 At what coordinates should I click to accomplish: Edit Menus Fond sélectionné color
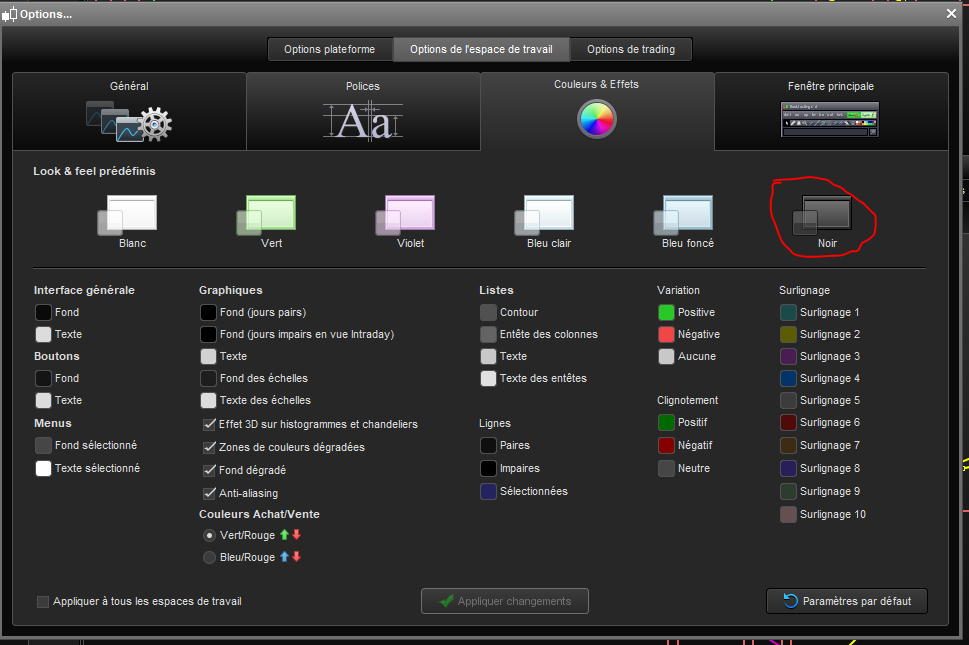pos(43,445)
